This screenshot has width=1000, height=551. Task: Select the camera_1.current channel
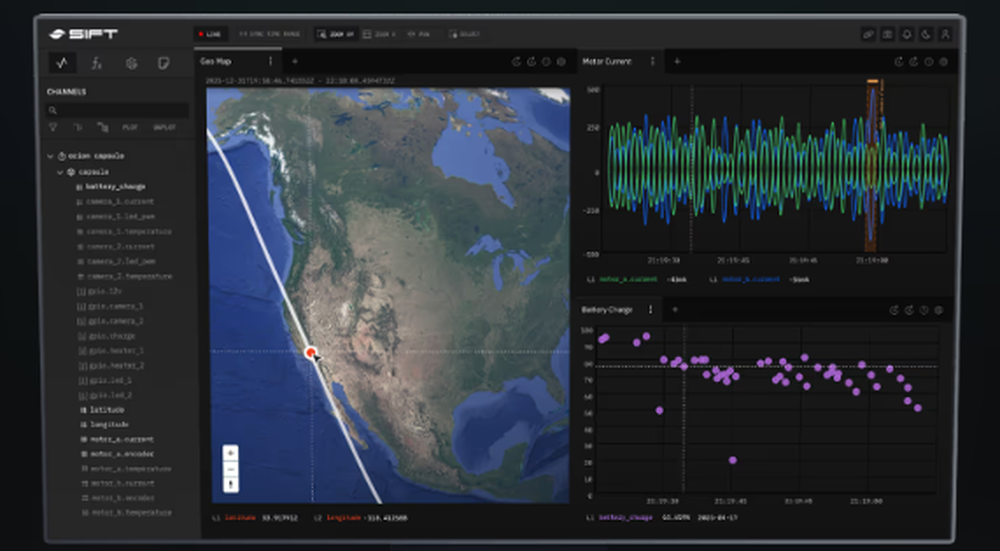[120, 202]
